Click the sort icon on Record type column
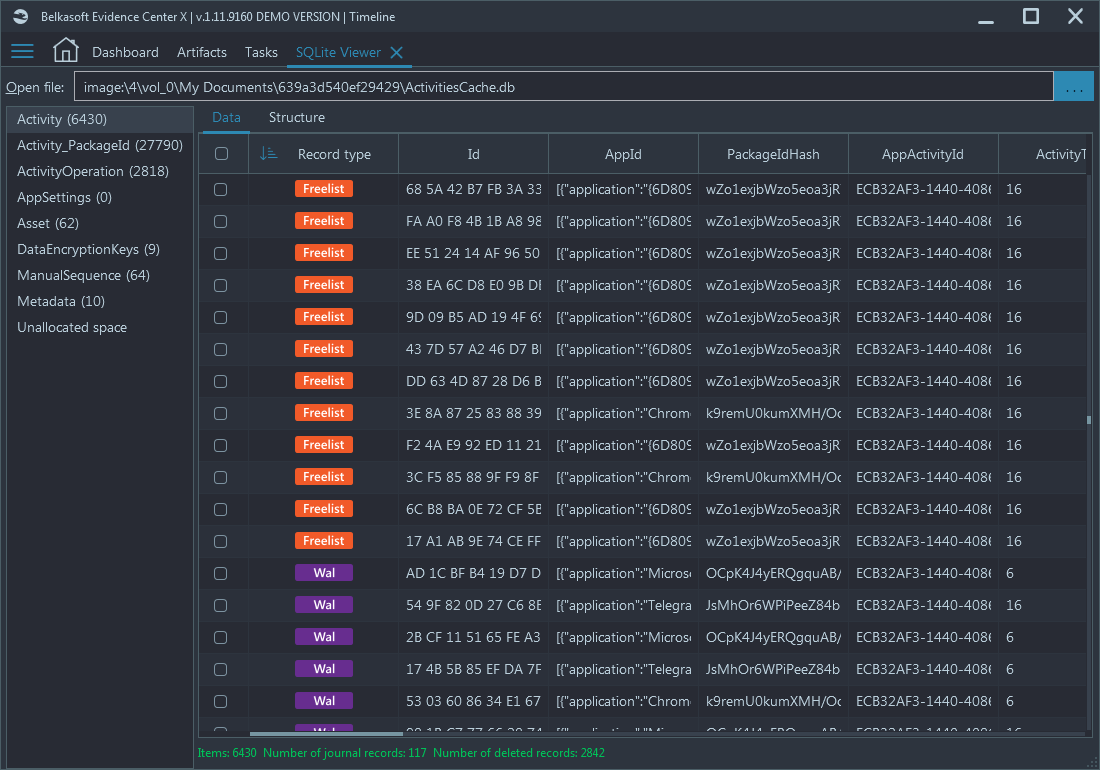This screenshot has width=1100, height=770. (x=270, y=153)
